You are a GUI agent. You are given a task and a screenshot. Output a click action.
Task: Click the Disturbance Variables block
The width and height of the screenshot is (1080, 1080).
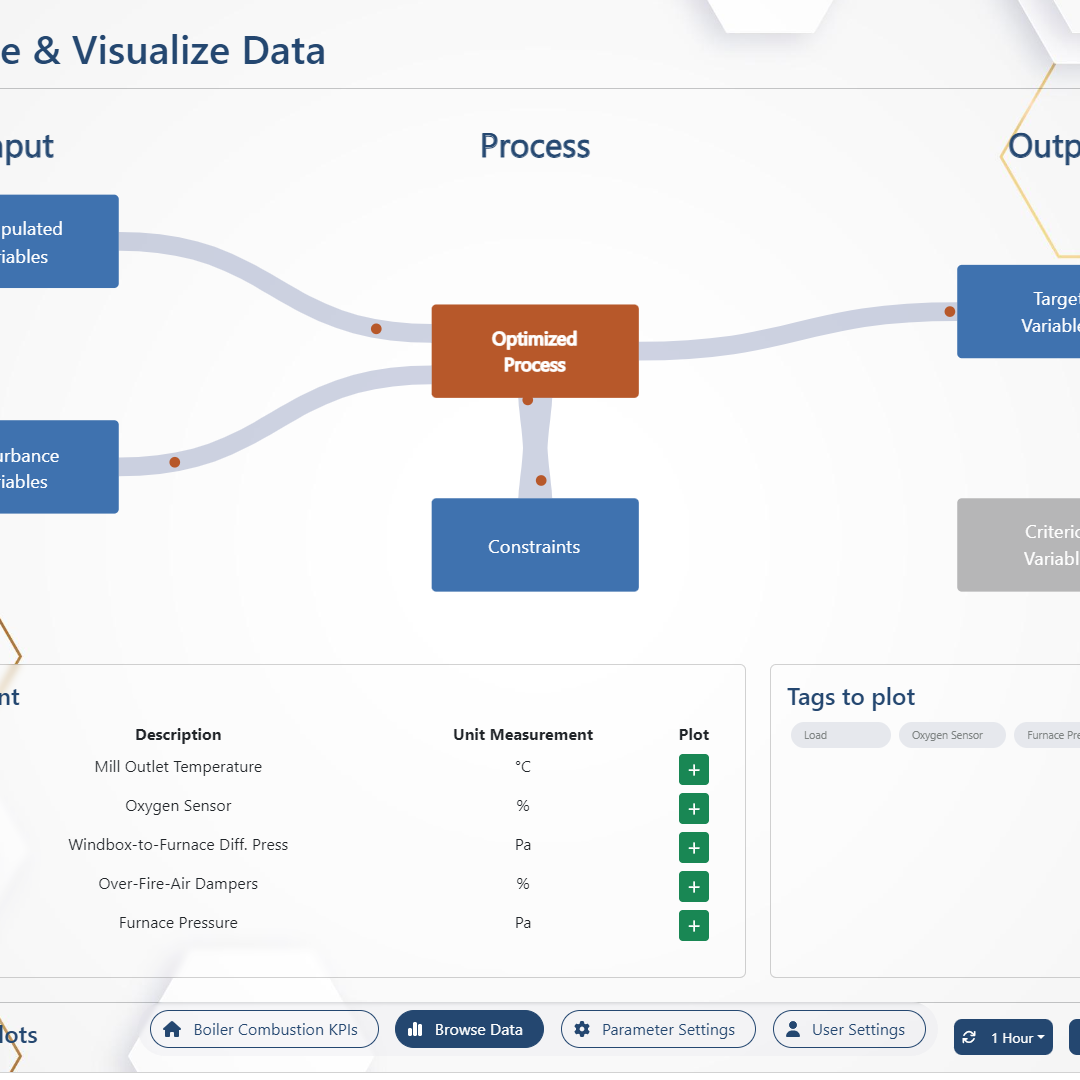(50, 467)
